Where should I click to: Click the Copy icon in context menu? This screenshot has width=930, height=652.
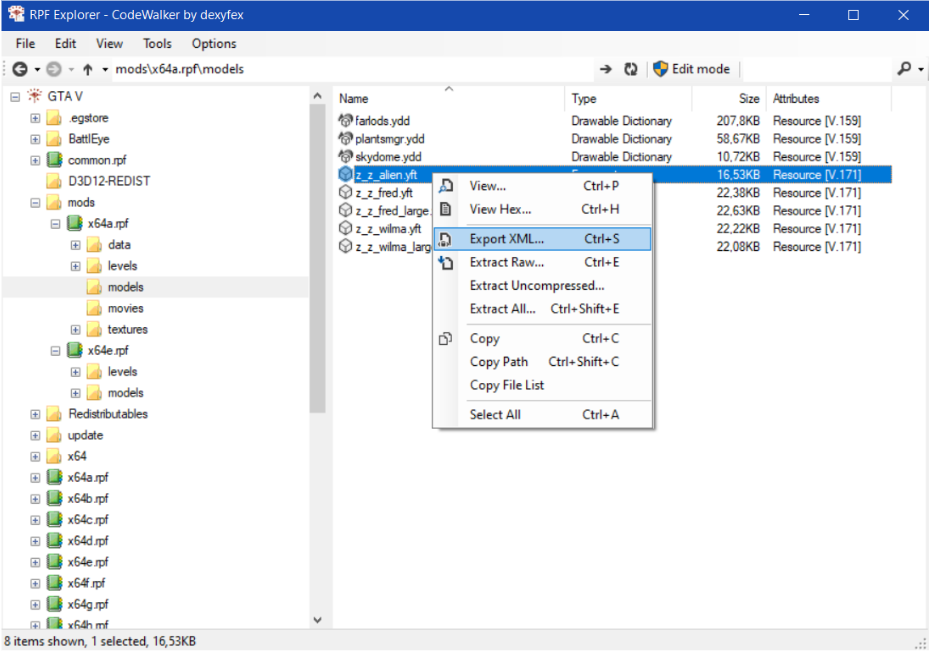[446, 339]
